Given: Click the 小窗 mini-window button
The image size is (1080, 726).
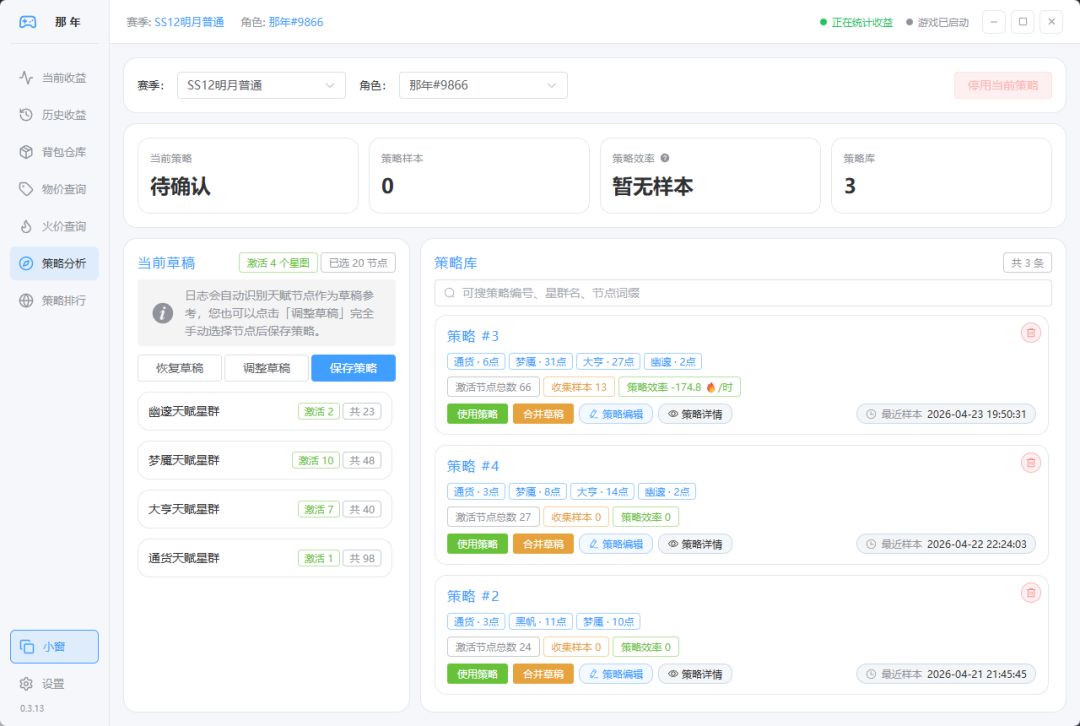Looking at the screenshot, I should coord(54,647).
